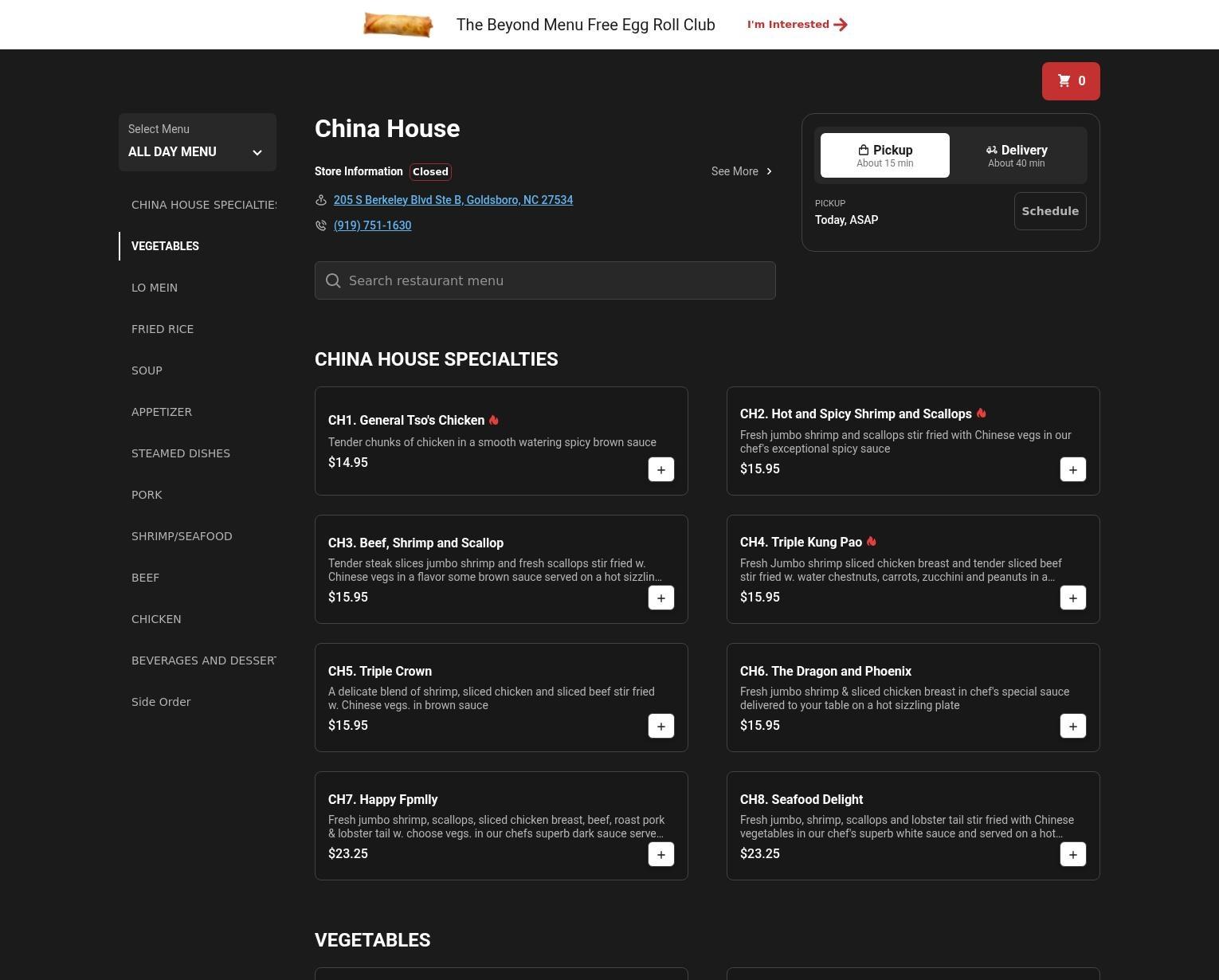Image resolution: width=1219 pixels, height=980 pixels.
Task: Switch to Delivery order option
Action: pos(1016,155)
